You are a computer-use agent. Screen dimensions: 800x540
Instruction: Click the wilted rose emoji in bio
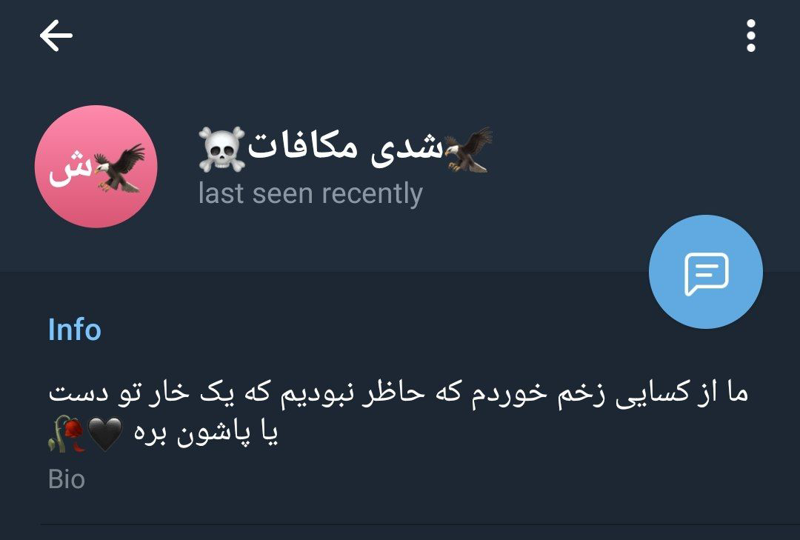pos(66,434)
